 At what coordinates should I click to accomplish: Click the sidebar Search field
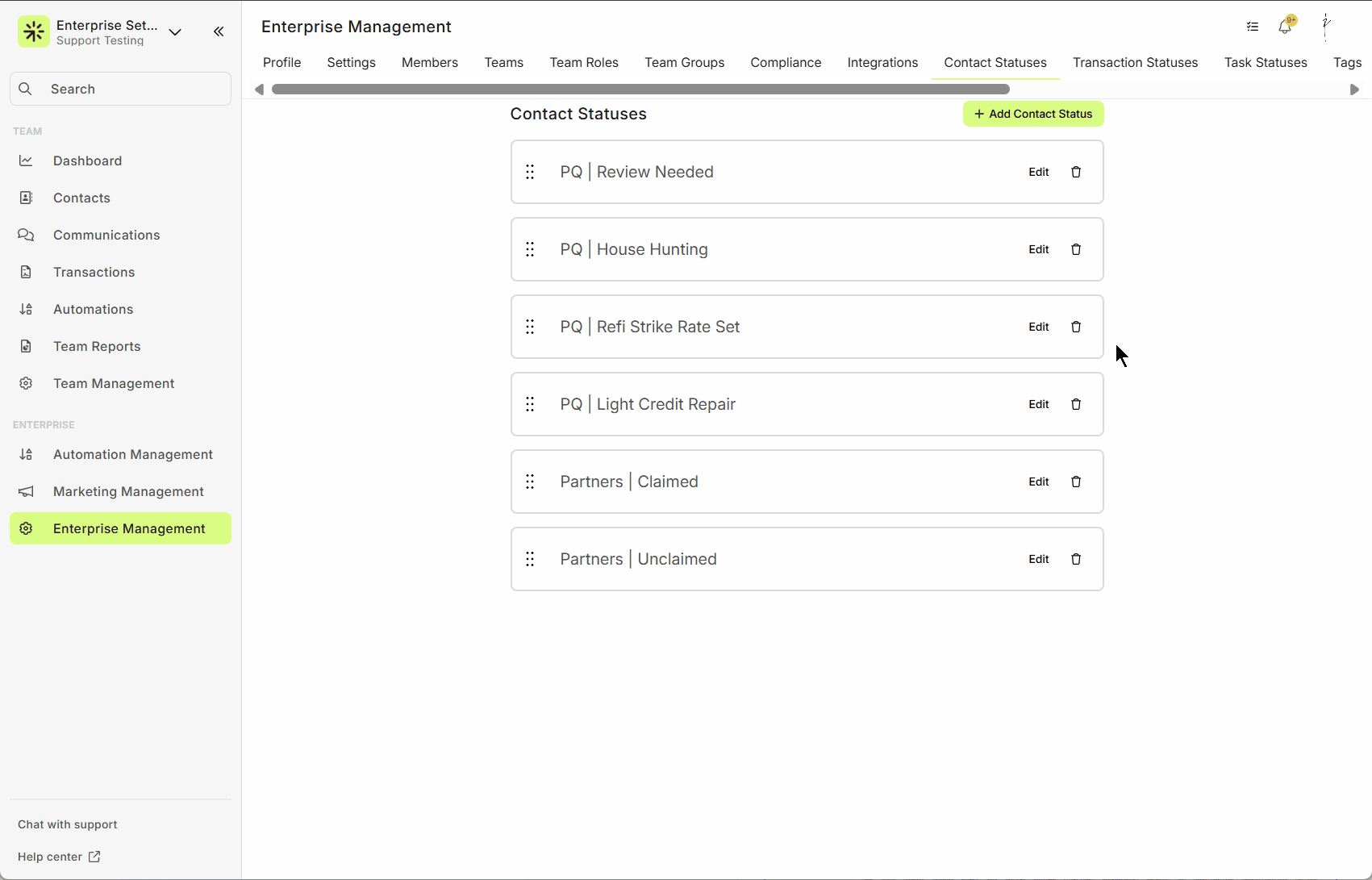tap(121, 89)
